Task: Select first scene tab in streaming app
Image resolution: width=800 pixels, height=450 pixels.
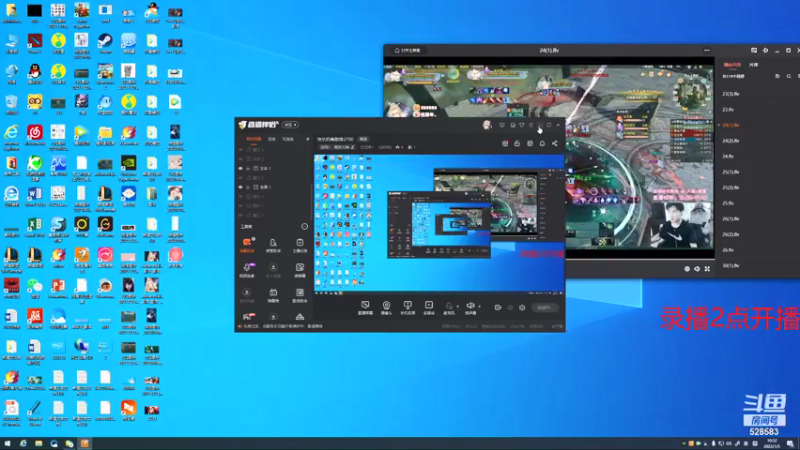Action: click(x=254, y=139)
